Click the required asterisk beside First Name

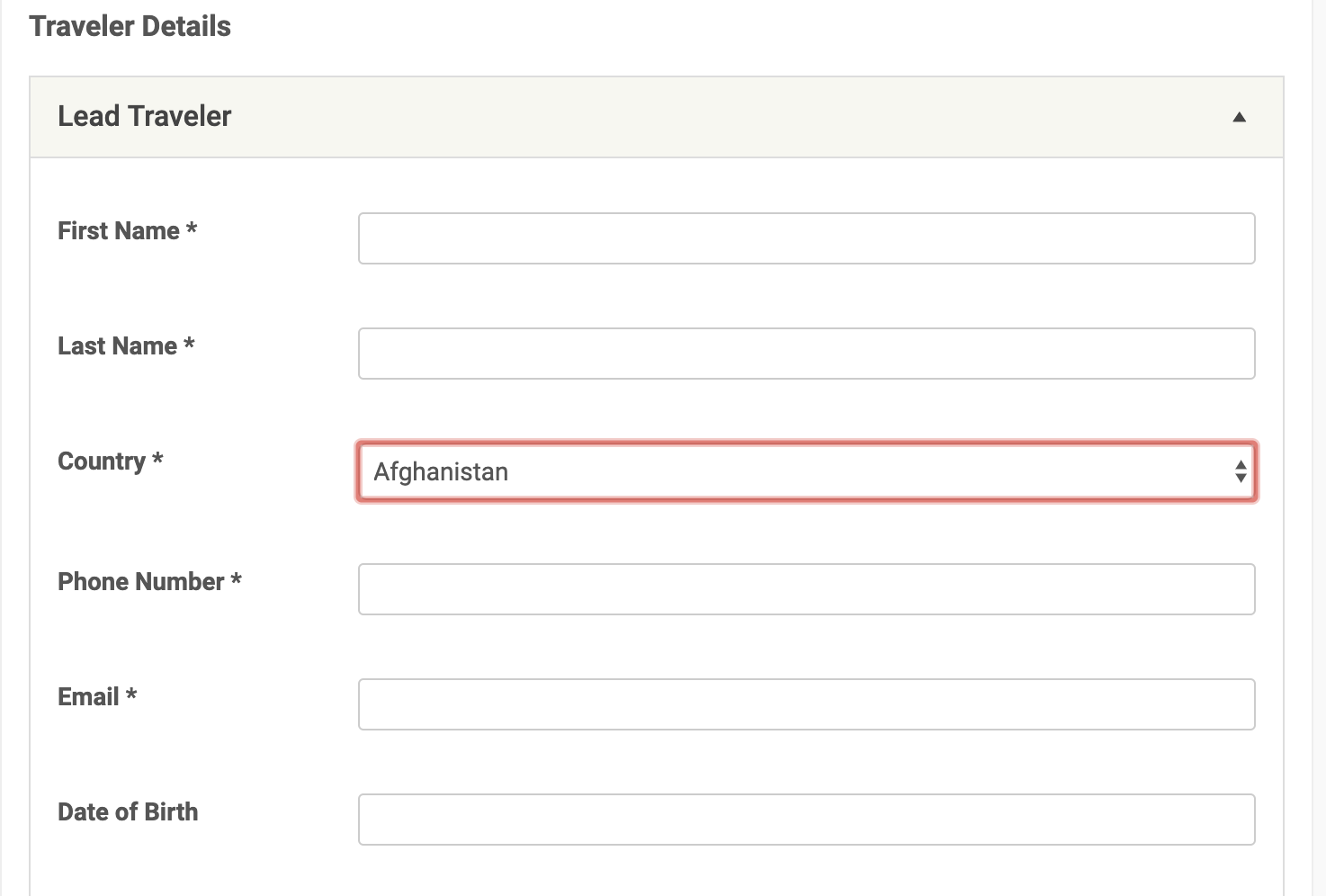click(x=192, y=229)
